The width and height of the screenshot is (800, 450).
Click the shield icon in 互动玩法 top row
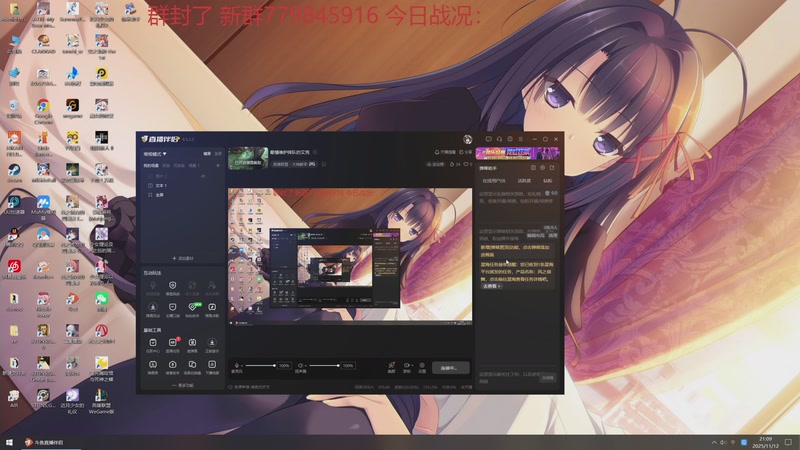click(x=172, y=285)
